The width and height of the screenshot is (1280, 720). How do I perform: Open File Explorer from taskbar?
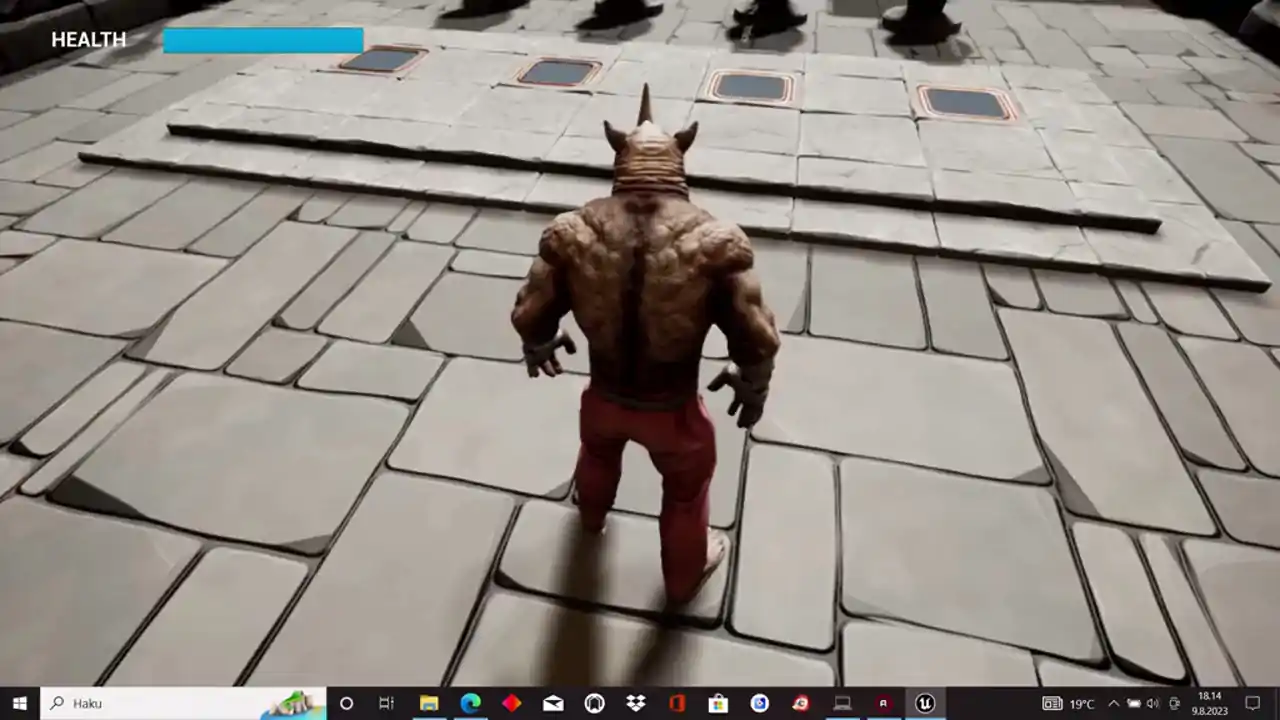tap(429, 703)
